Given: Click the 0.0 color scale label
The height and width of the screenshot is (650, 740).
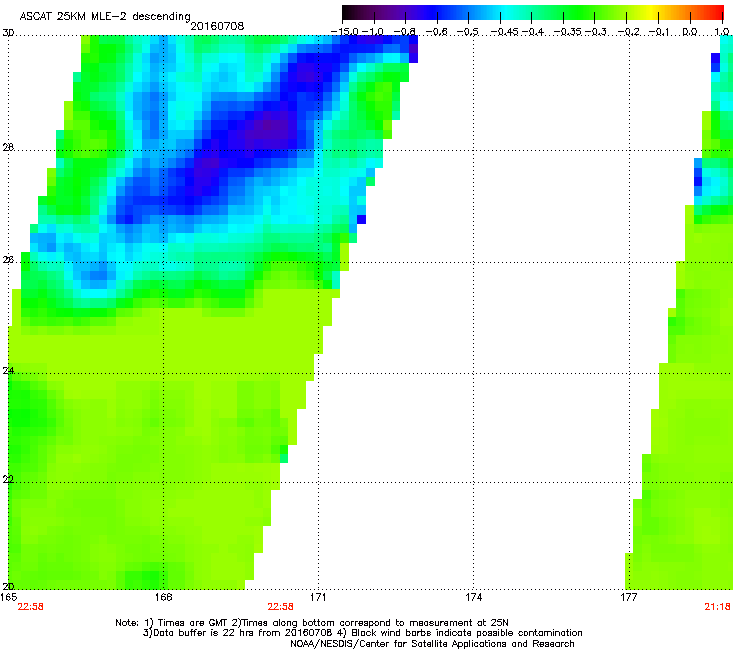Looking at the screenshot, I should point(690,32).
